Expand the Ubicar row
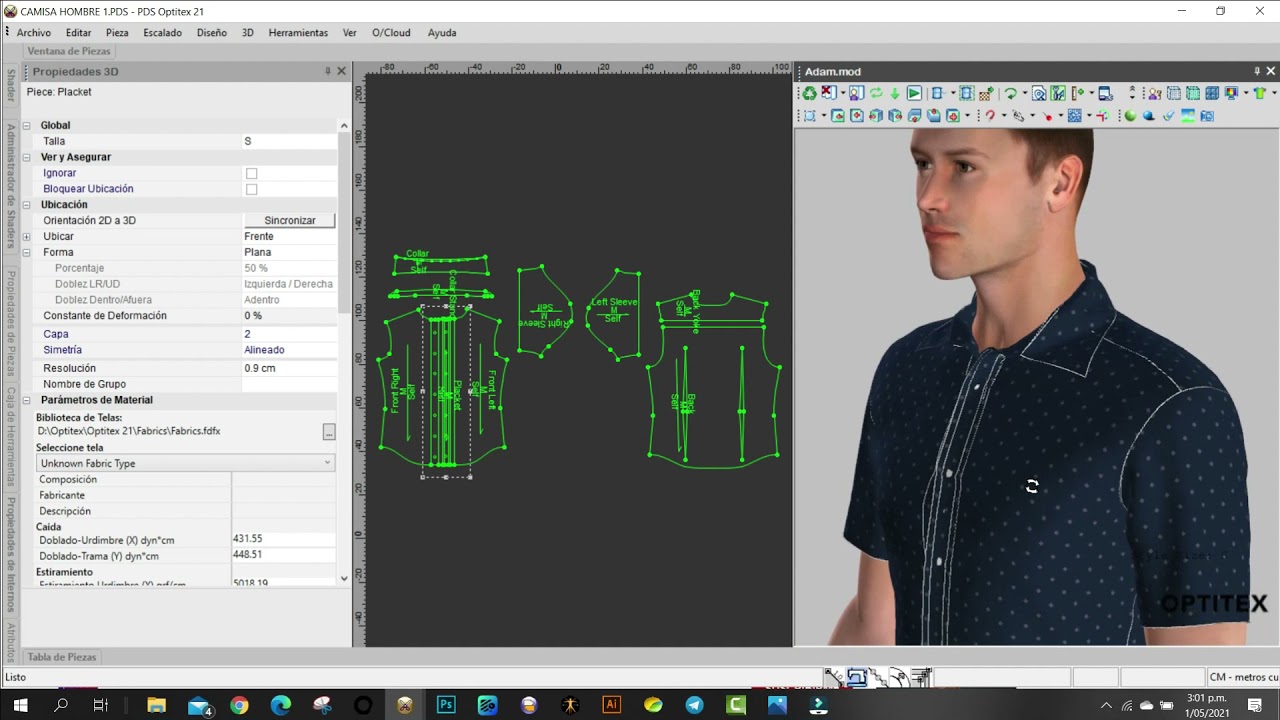 [x=27, y=236]
